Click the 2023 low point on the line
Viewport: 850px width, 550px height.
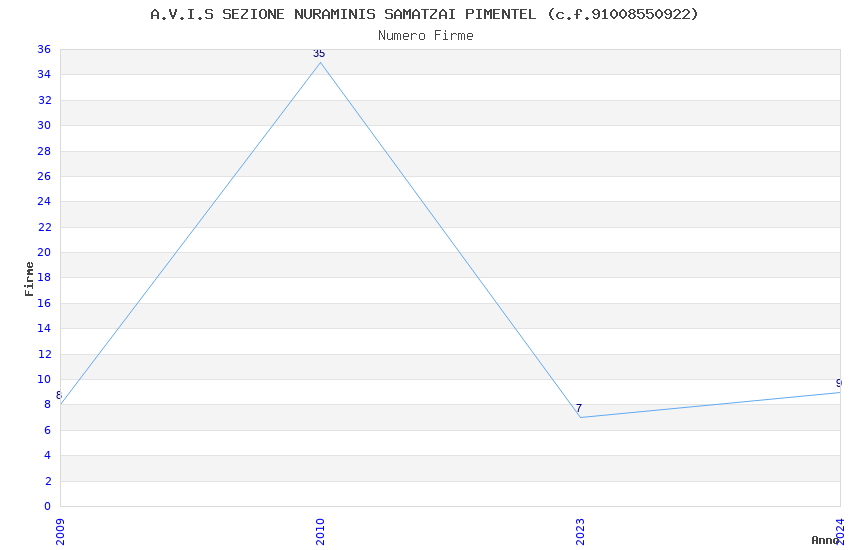click(580, 417)
